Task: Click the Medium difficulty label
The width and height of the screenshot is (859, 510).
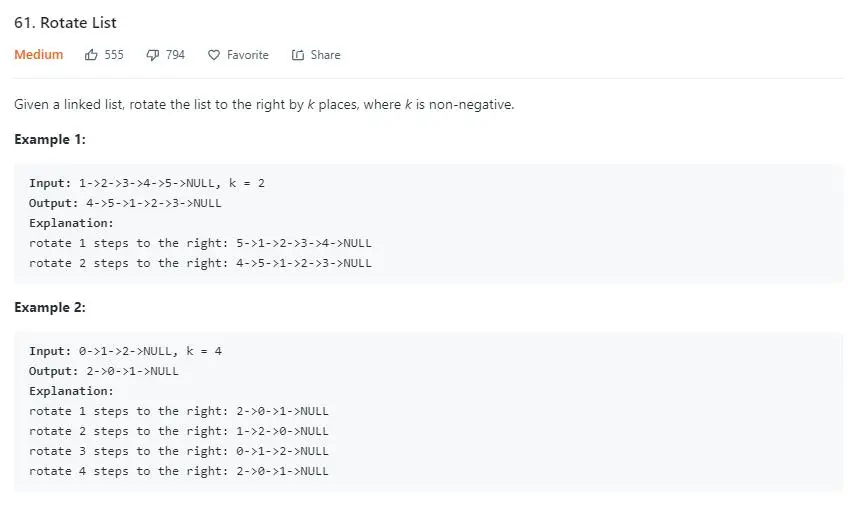Action: point(39,55)
